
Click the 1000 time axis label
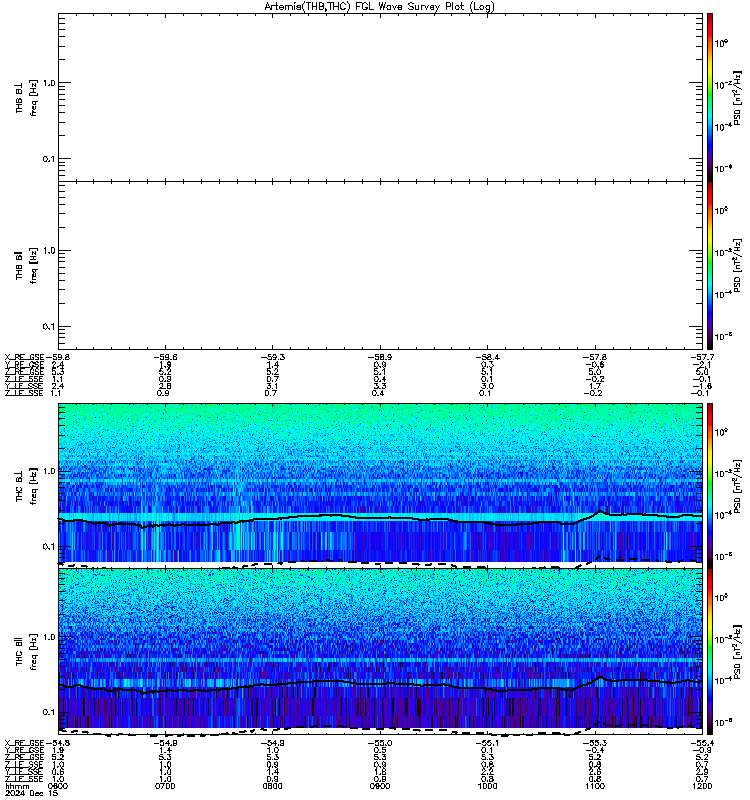click(x=487, y=786)
